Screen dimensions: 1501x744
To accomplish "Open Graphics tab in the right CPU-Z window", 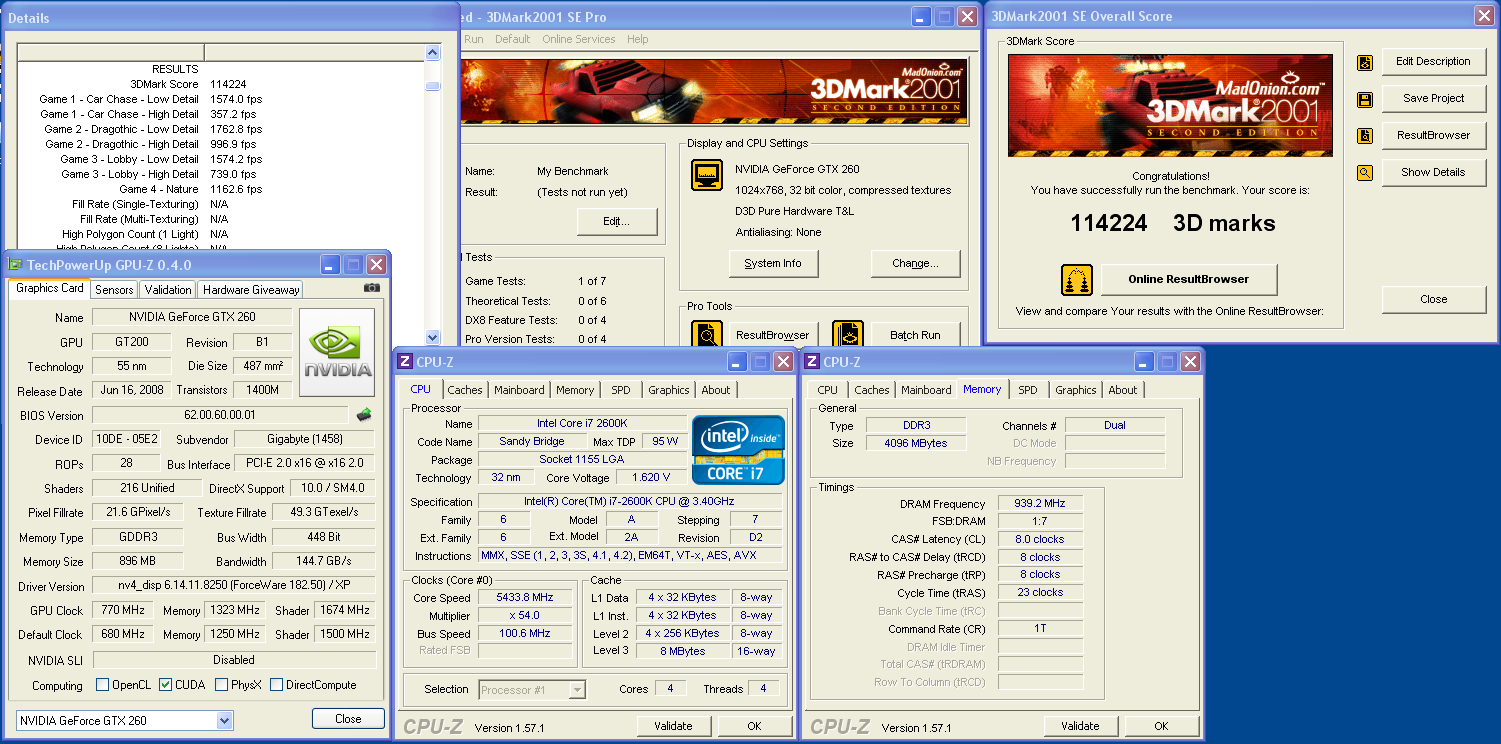I will pos(1076,390).
